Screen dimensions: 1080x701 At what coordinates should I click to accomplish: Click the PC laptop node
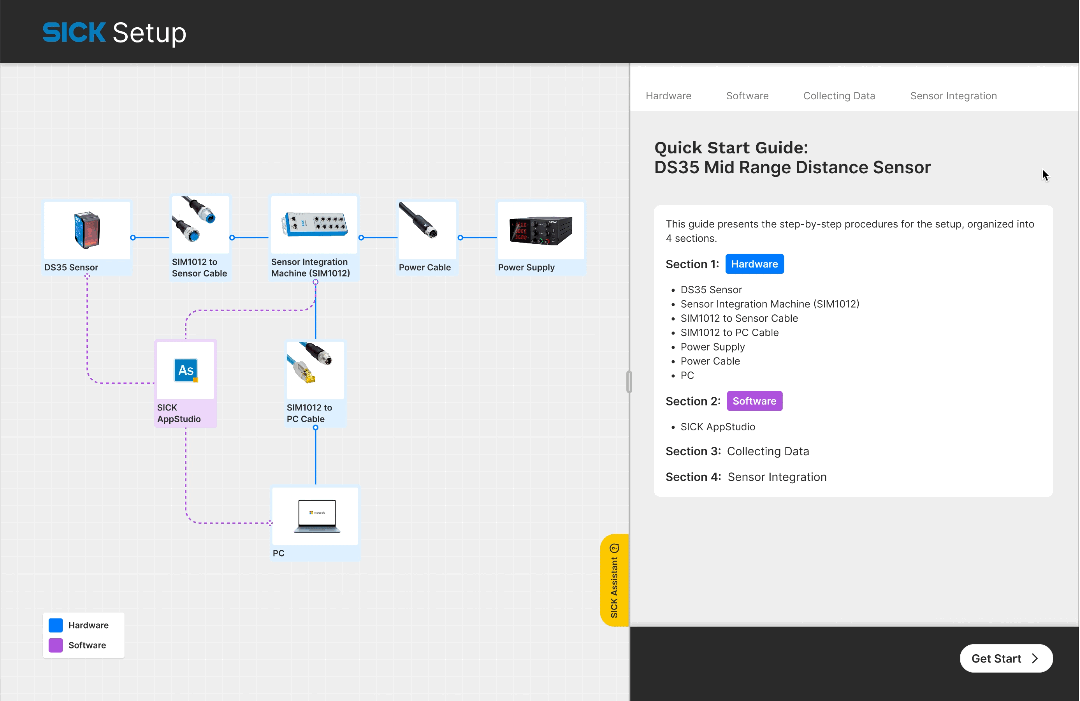pos(315,523)
